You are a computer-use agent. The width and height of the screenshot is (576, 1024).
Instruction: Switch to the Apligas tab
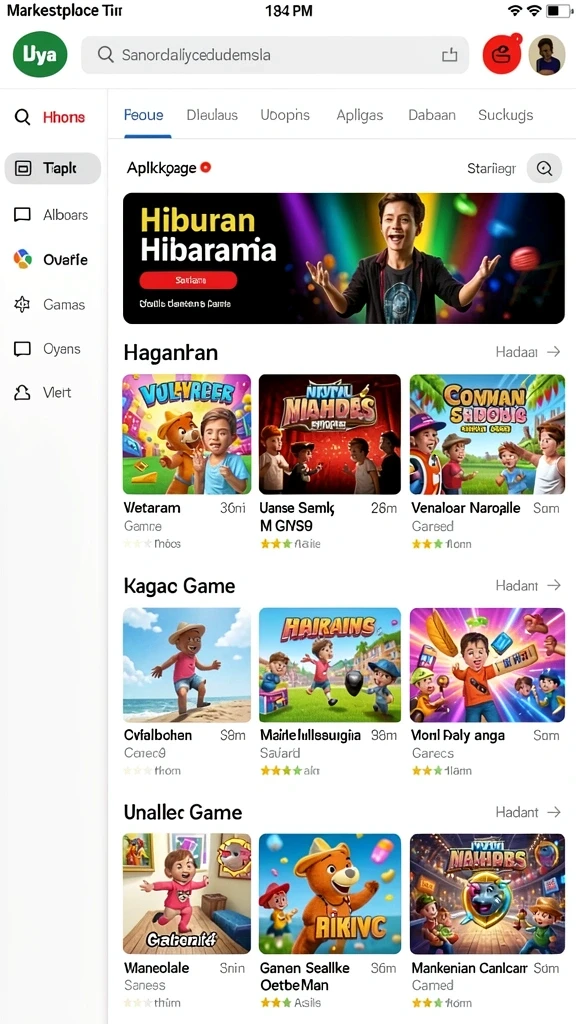click(x=359, y=116)
